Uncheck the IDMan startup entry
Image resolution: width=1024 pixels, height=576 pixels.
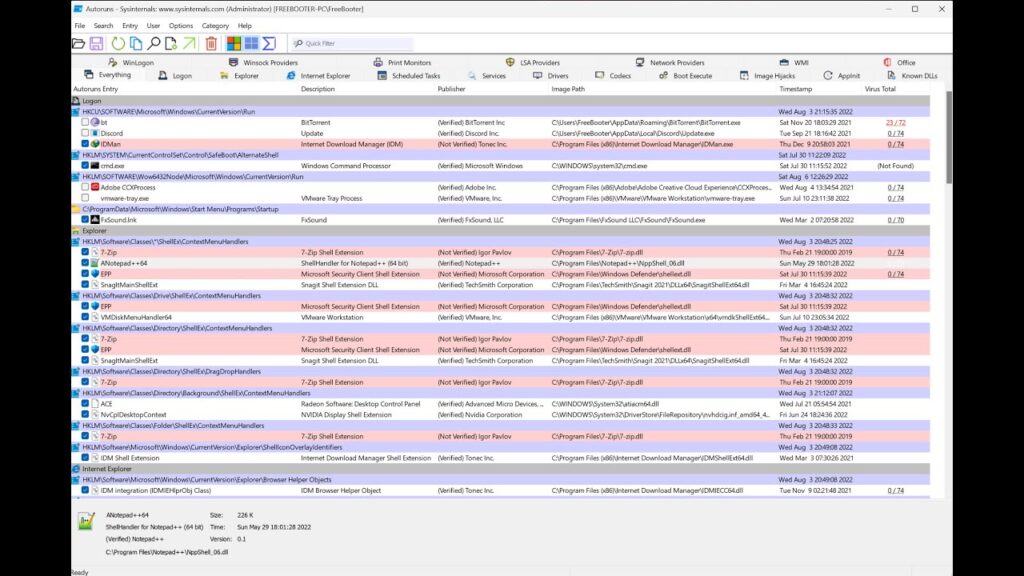pos(85,144)
